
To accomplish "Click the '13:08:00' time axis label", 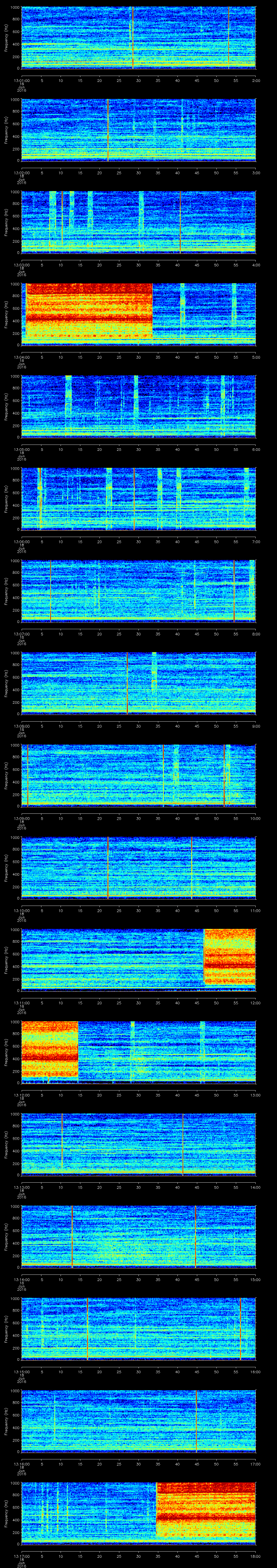I will 21,727.
